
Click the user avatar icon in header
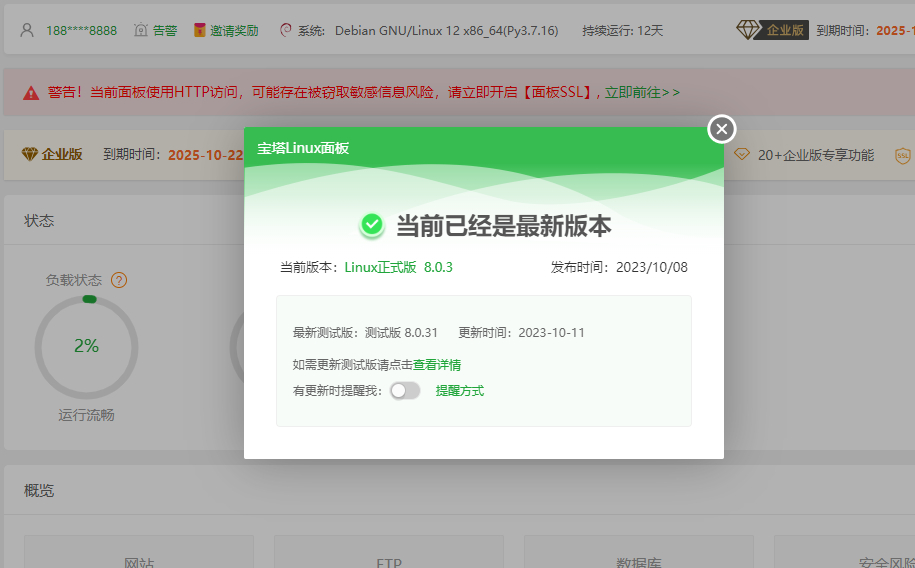(x=28, y=30)
